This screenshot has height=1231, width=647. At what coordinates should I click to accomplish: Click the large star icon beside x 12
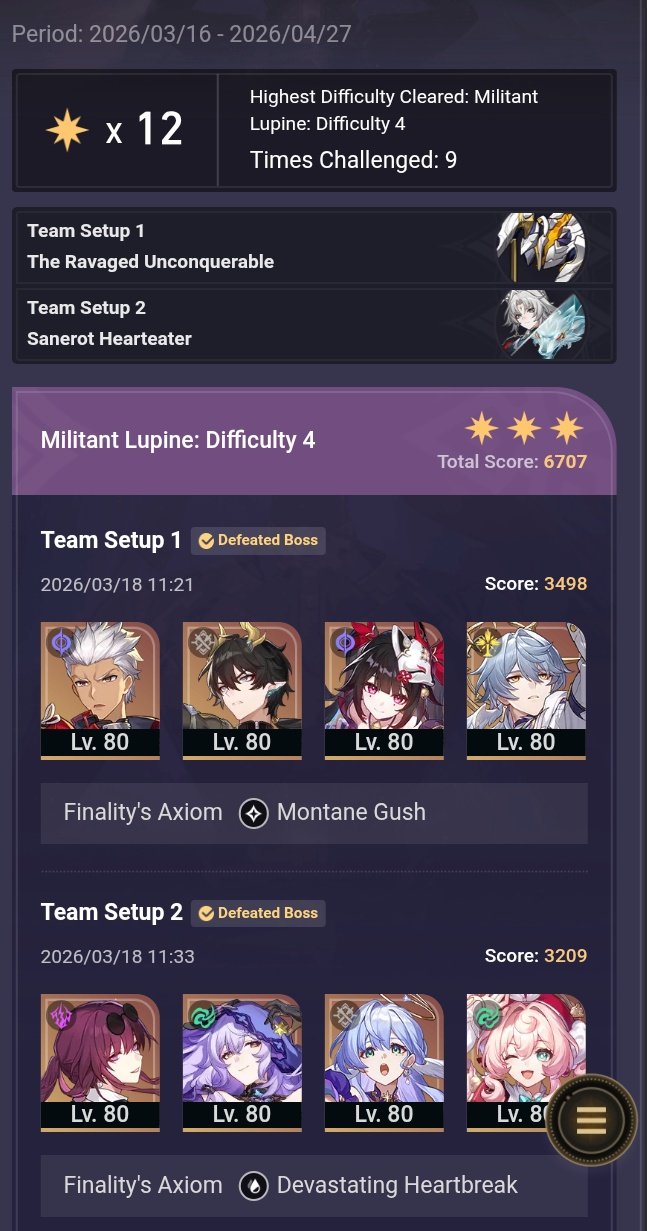[67, 130]
